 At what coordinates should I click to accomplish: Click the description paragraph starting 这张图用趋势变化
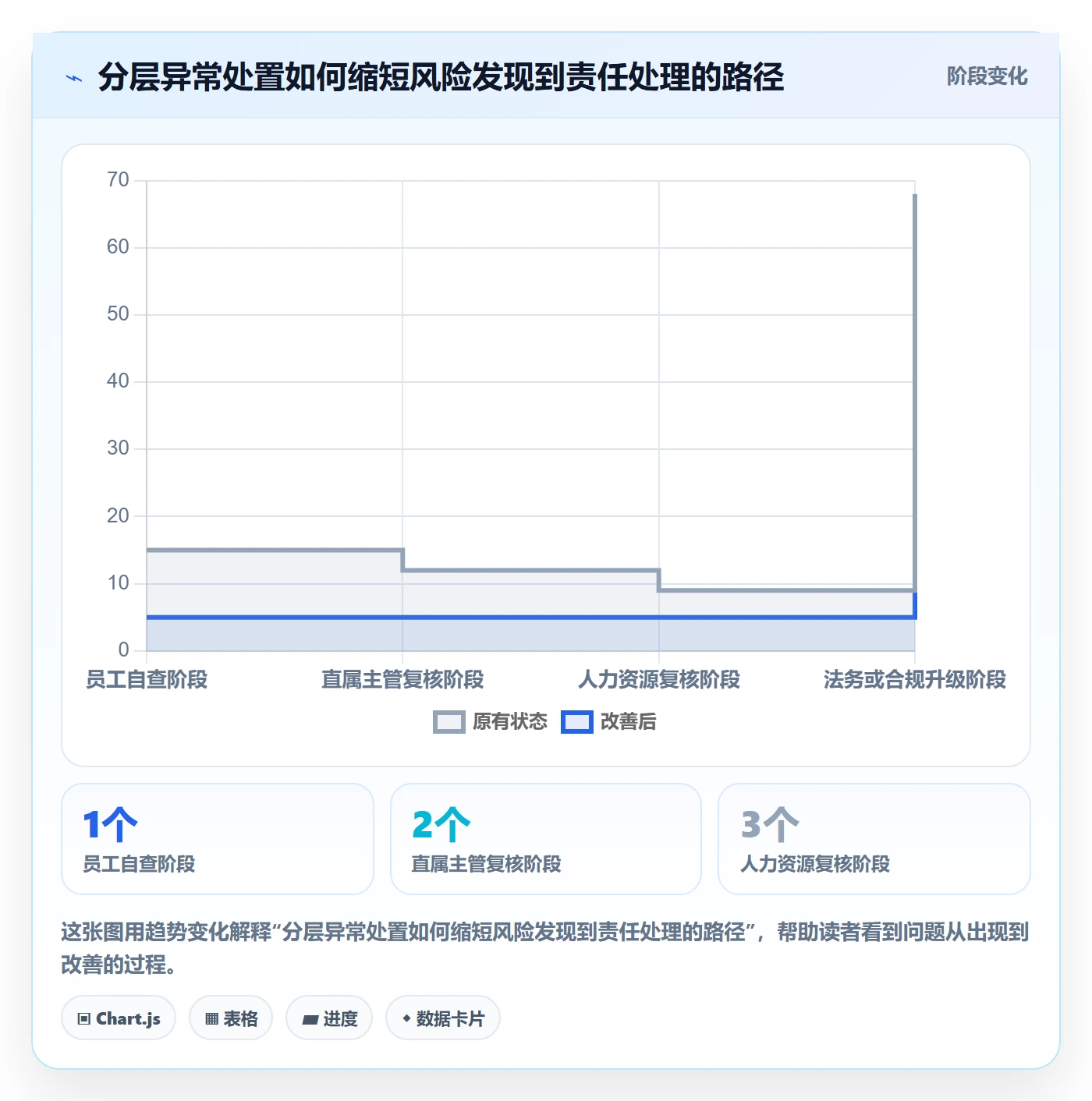point(545,948)
